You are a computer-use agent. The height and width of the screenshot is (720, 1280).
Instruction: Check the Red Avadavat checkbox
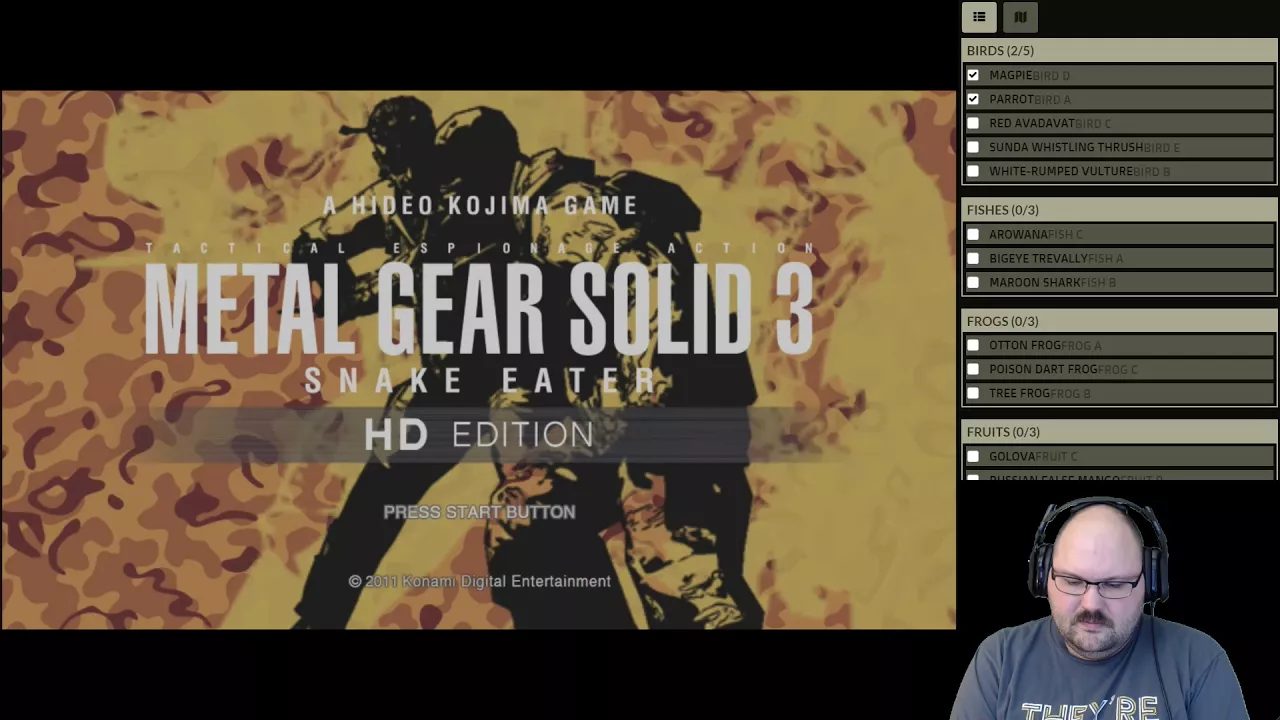pos(973,123)
